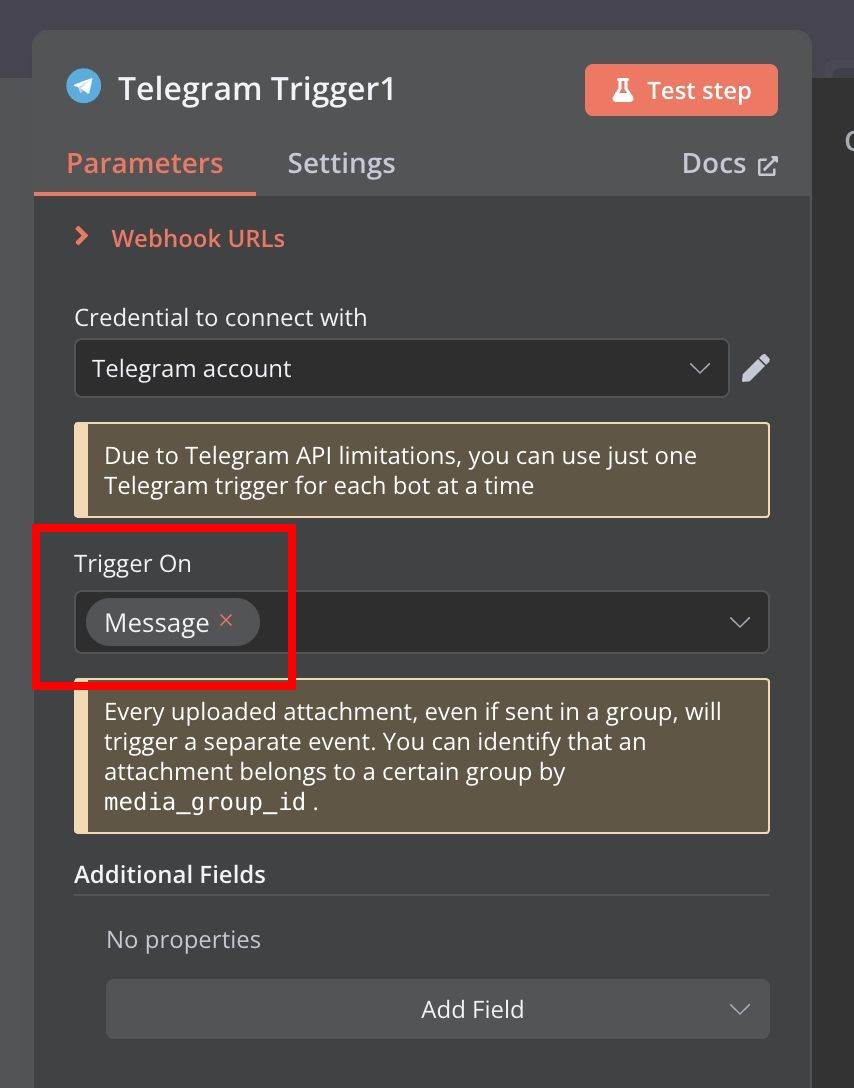
Task: Click the Trigger On empty field area
Action: 493,622
